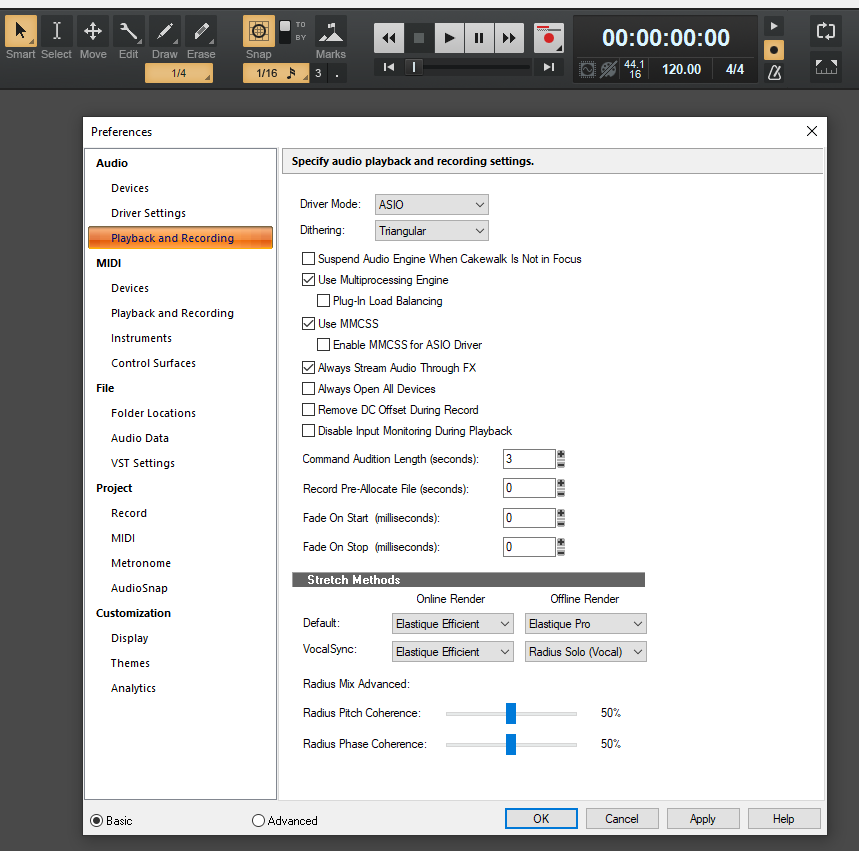859x851 pixels.
Task: Uncheck Always Stream Audio Through FX
Action: point(308,367)
